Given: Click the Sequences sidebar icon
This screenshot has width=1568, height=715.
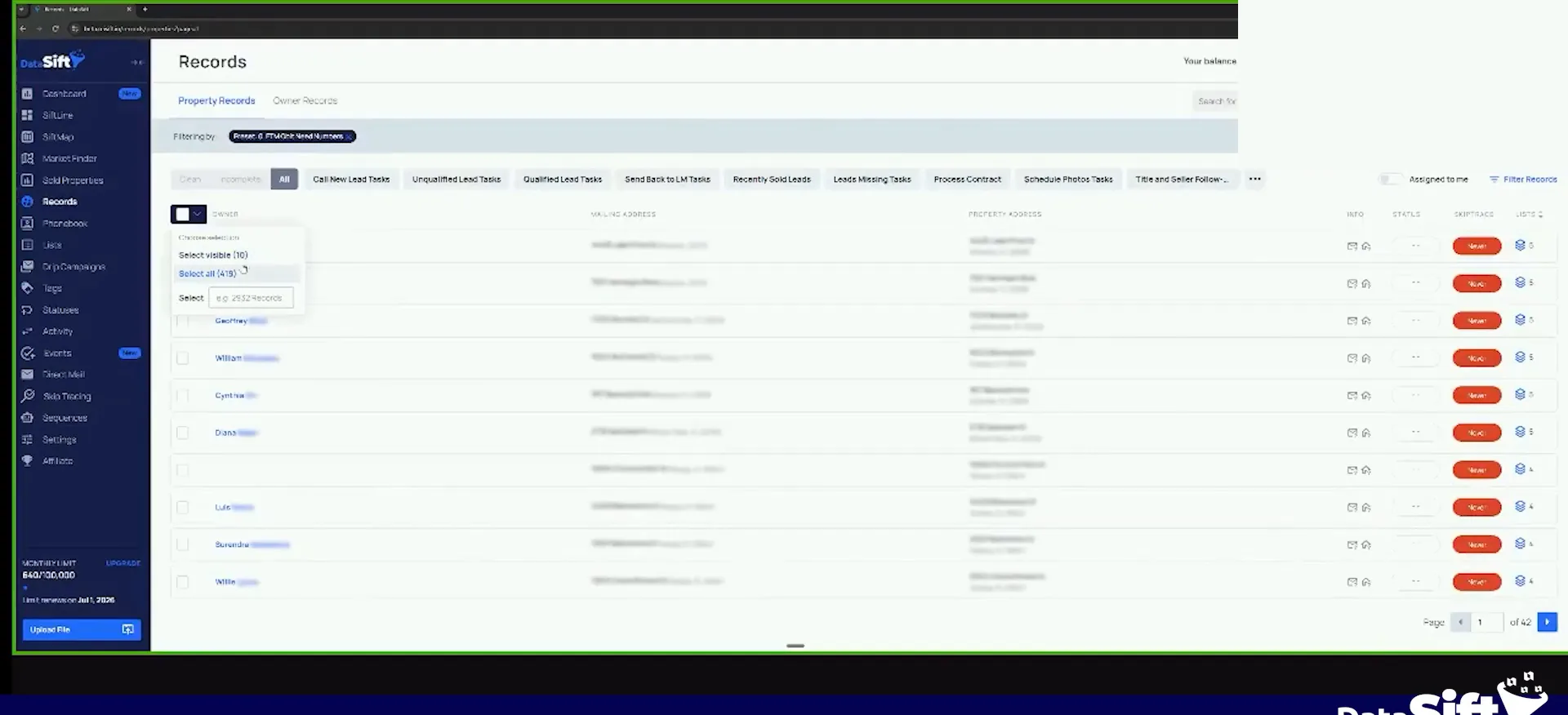Looking at the screenshot, I should point(27,418).
